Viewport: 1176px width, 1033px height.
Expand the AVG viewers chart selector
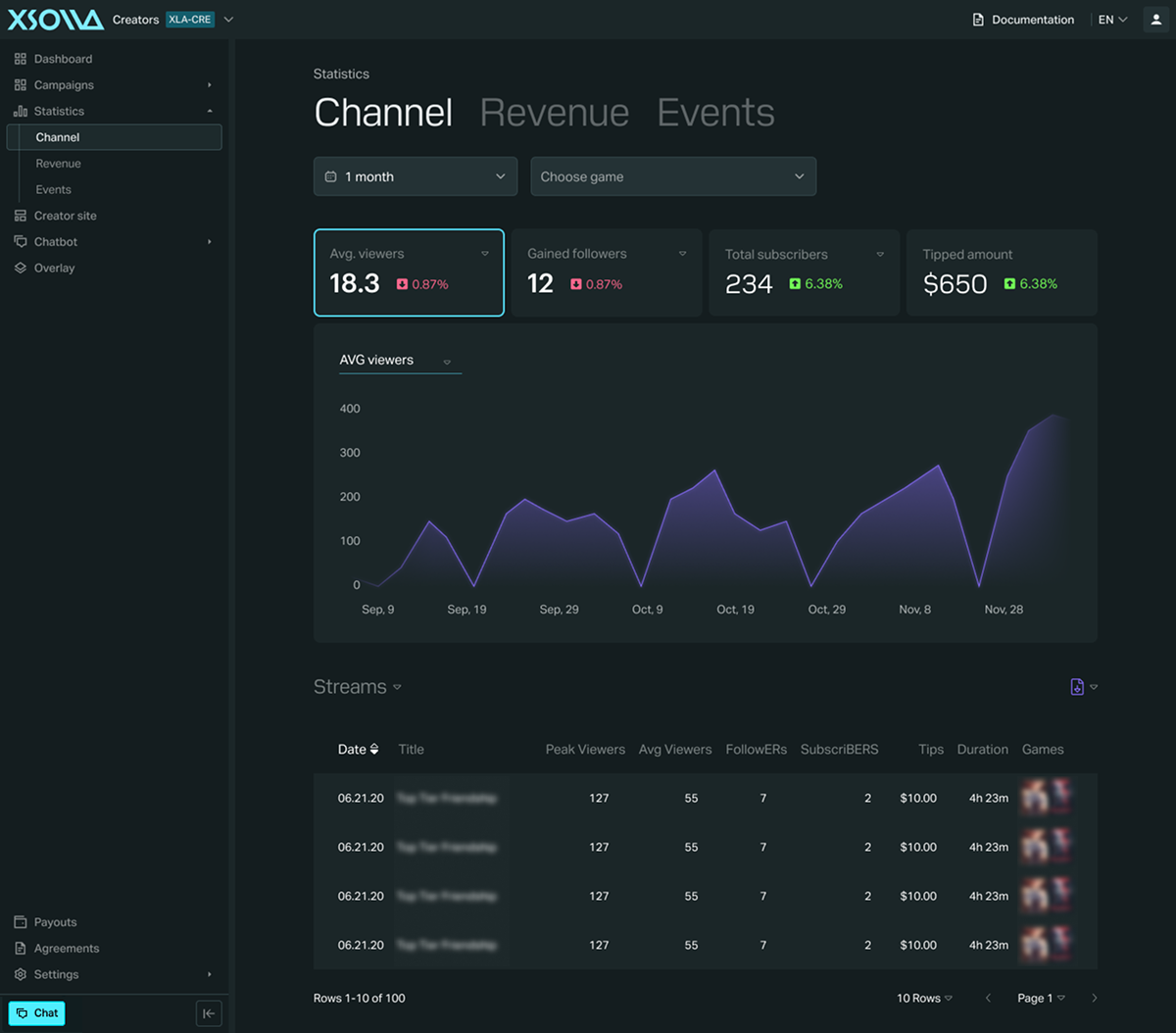click(x=400, y=361)
